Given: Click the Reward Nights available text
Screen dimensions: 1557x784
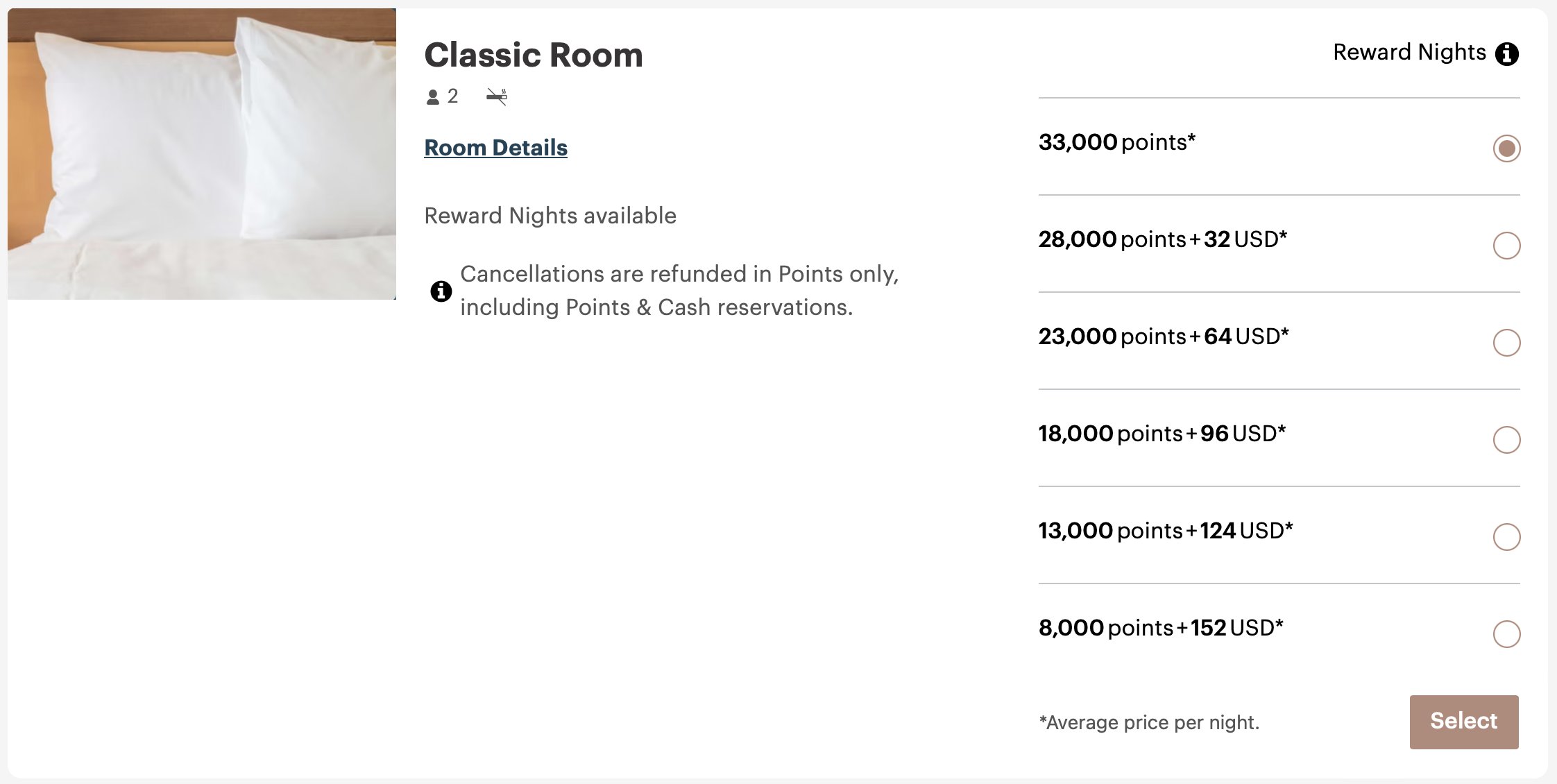Looking at the screenshot, I should (550, 216).
